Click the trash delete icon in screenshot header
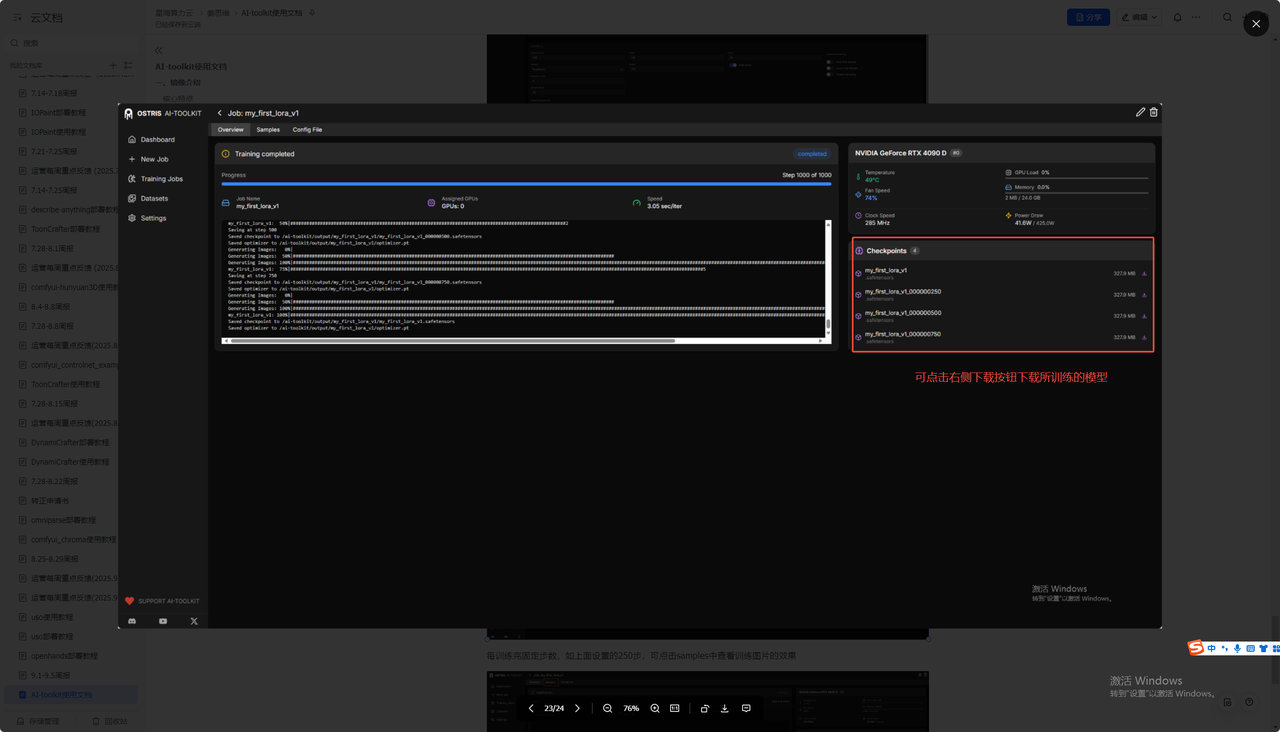 pyautogui.click(x=1153, y=112)
